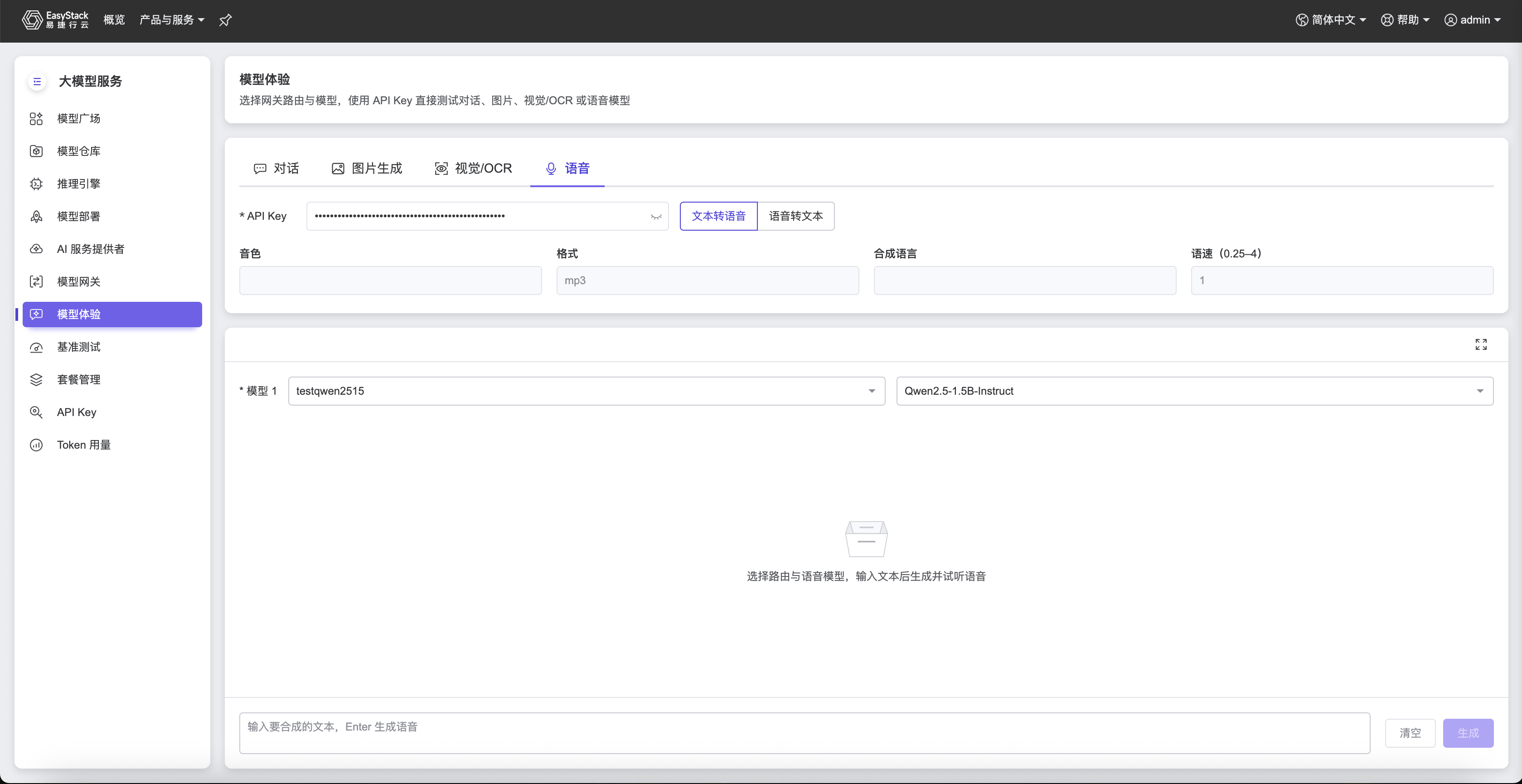
Task: Click the API Key password field
Action: [487, 216]
